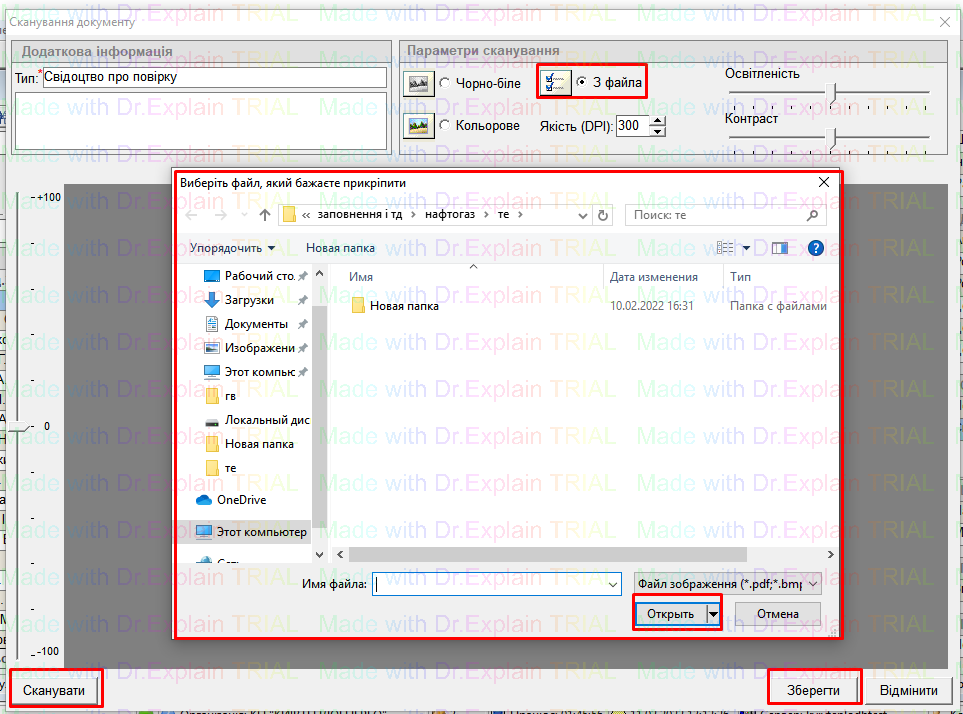Open the Упорядочить menu

tap(232, 248)
